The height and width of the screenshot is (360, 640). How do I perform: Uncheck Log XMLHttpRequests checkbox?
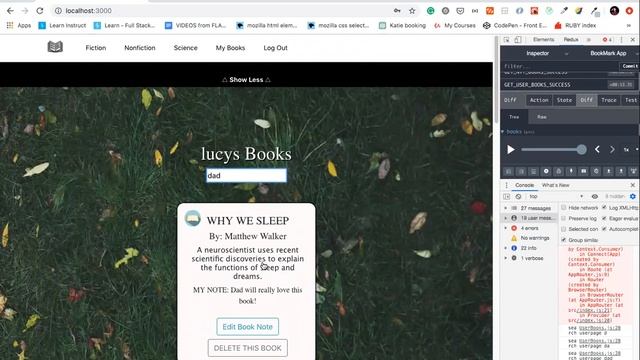pyautogui.click(x=604, y=208)
